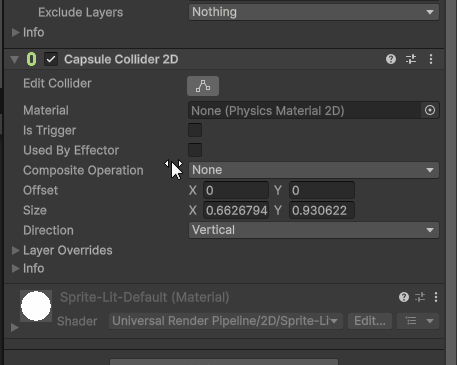Disable the Capsule Collider 2D component checkbox
Image resolution: width=457 pixels, height=365 pixels.
point(51,59)
